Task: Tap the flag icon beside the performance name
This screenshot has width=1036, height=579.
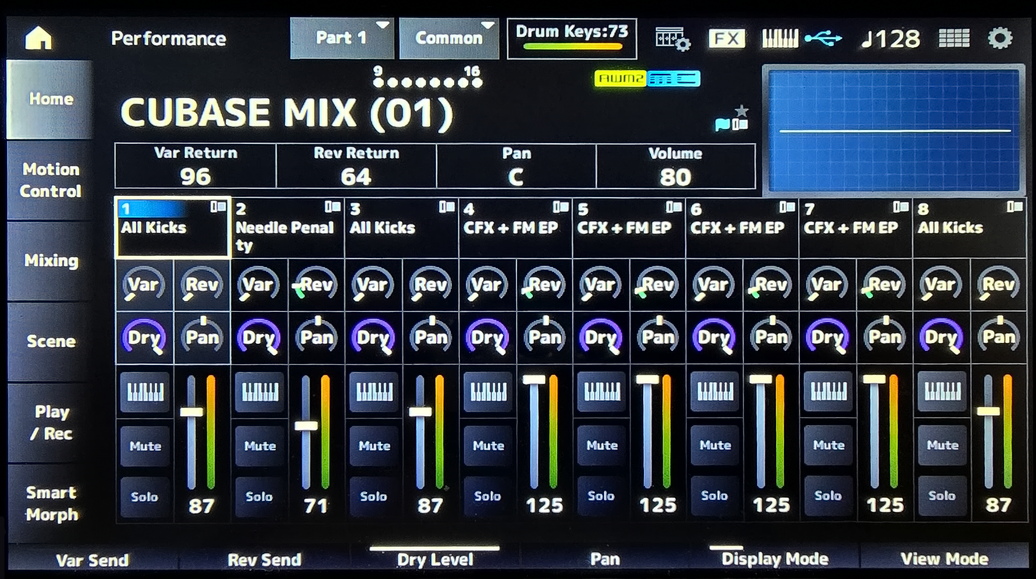Action: point(722,124)
